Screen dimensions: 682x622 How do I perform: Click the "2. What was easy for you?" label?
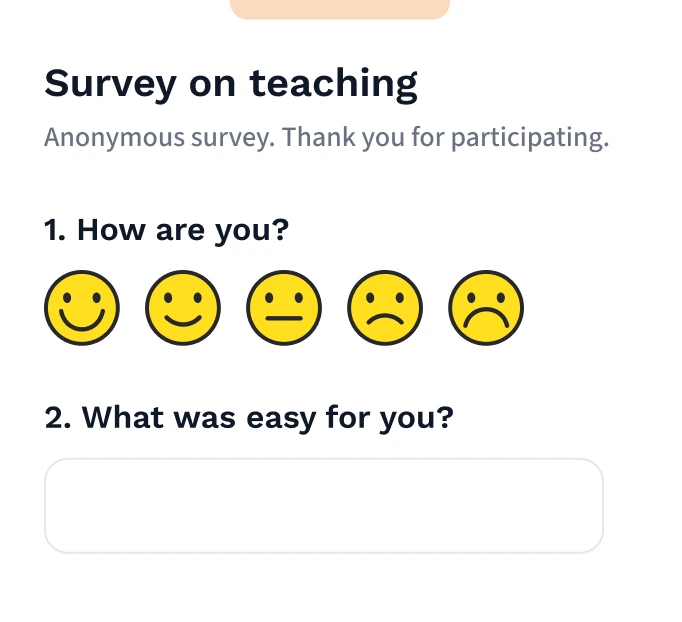coord(249,416)
